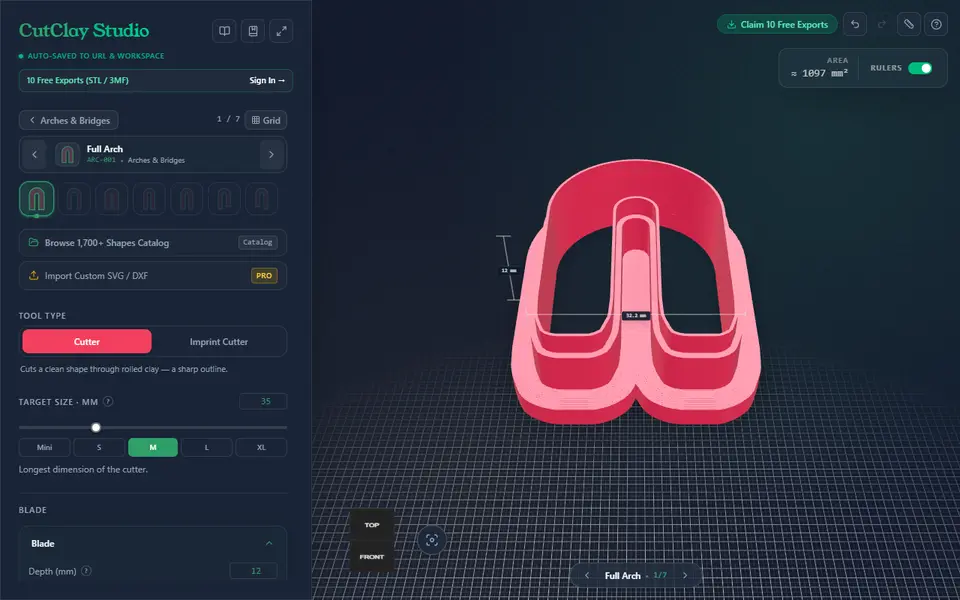Click the Auto-saved to URL & Workspace status
The height and width of the screenshot is (600, 960).
(x=92, y=56)
